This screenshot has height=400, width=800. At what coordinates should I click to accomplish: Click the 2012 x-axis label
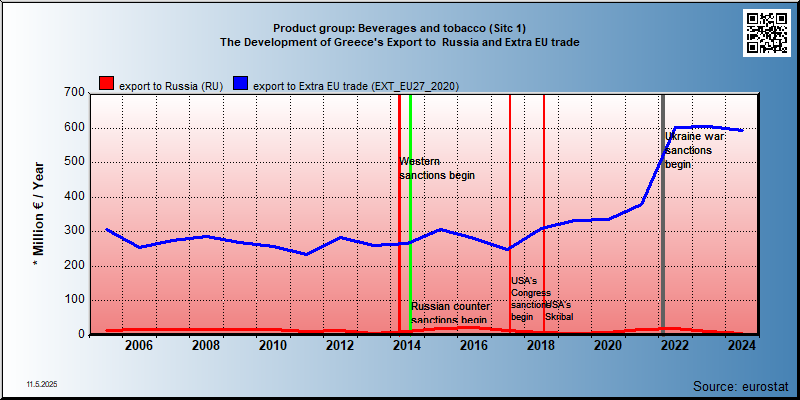(340, 345)
